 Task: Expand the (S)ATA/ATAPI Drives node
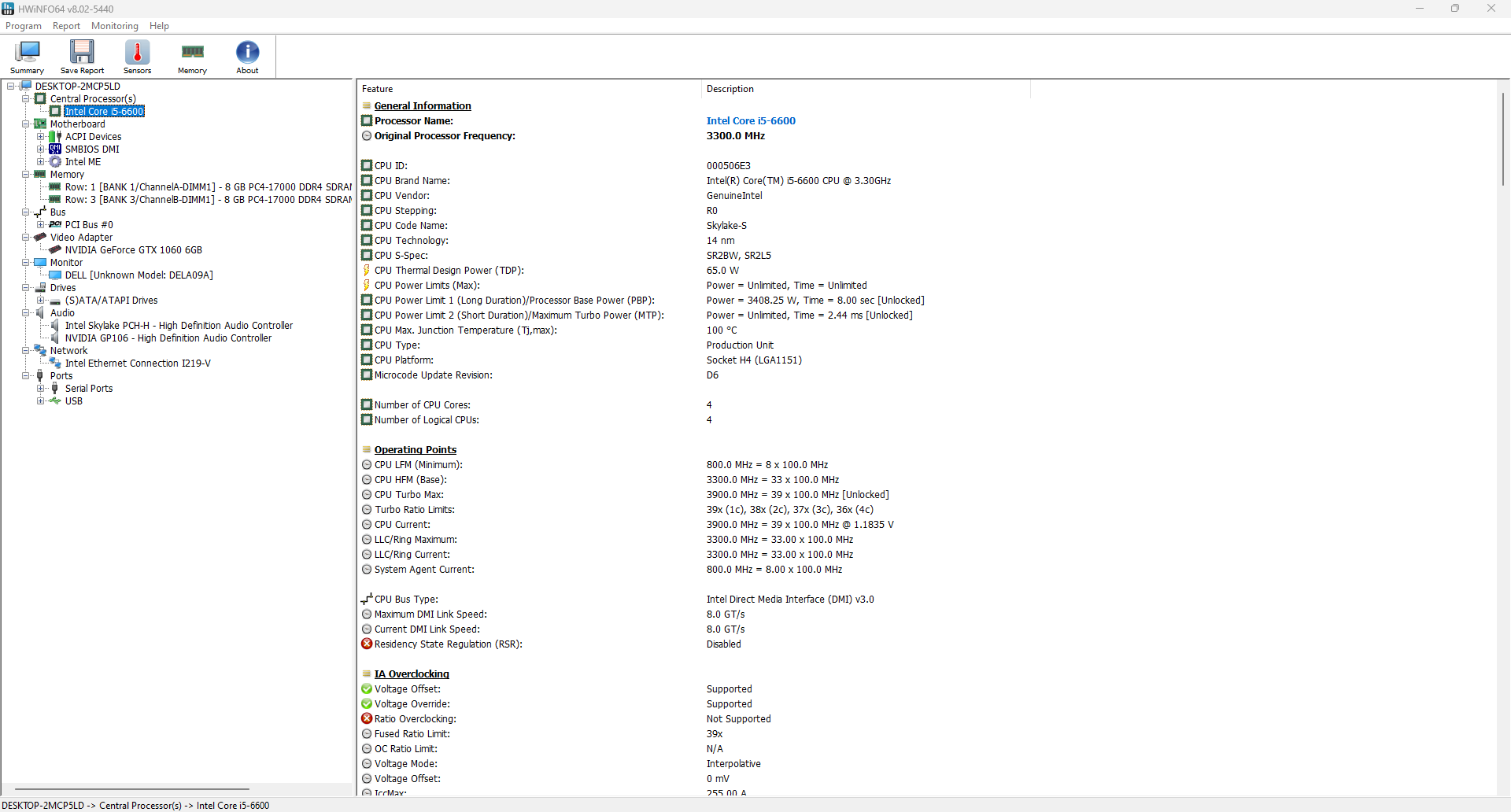[x=41, y=300]
